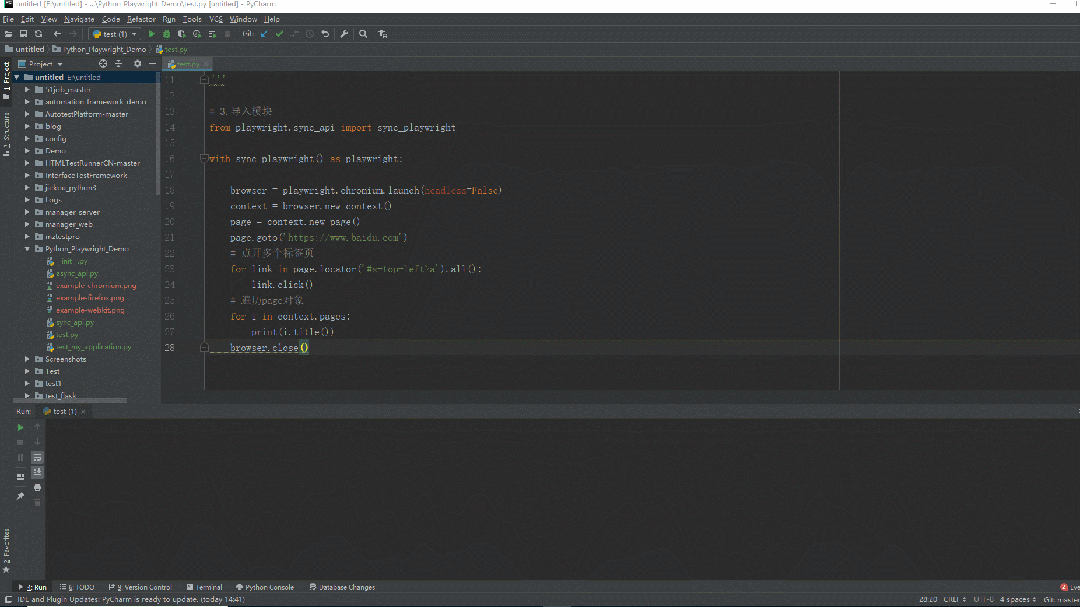Open Project panel gear options
Image resolution: width=1080 pixels, height=607 pixels.
point(137,63)
